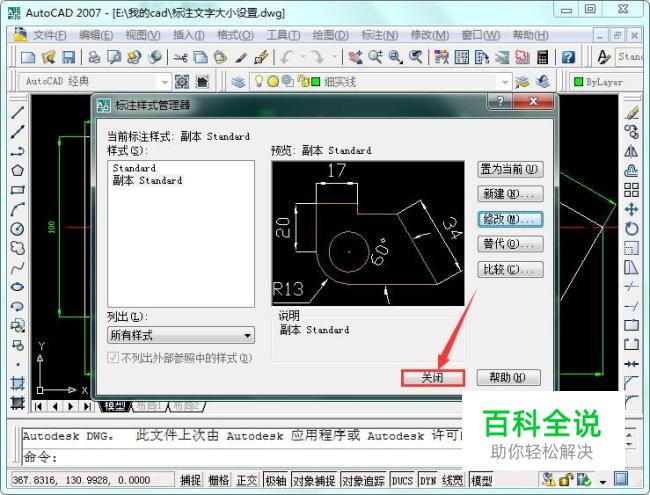
Task: Click the Help question mark toolbar icon
Action: [x=568, y=57]
